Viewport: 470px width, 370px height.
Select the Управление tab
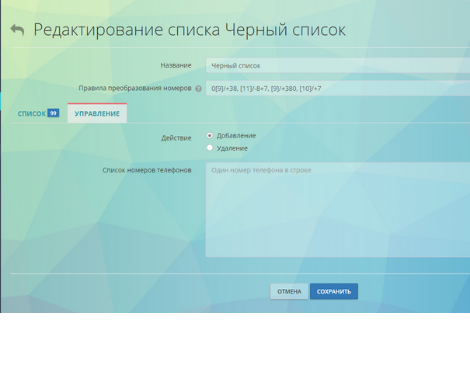click(x=97, y=113)
